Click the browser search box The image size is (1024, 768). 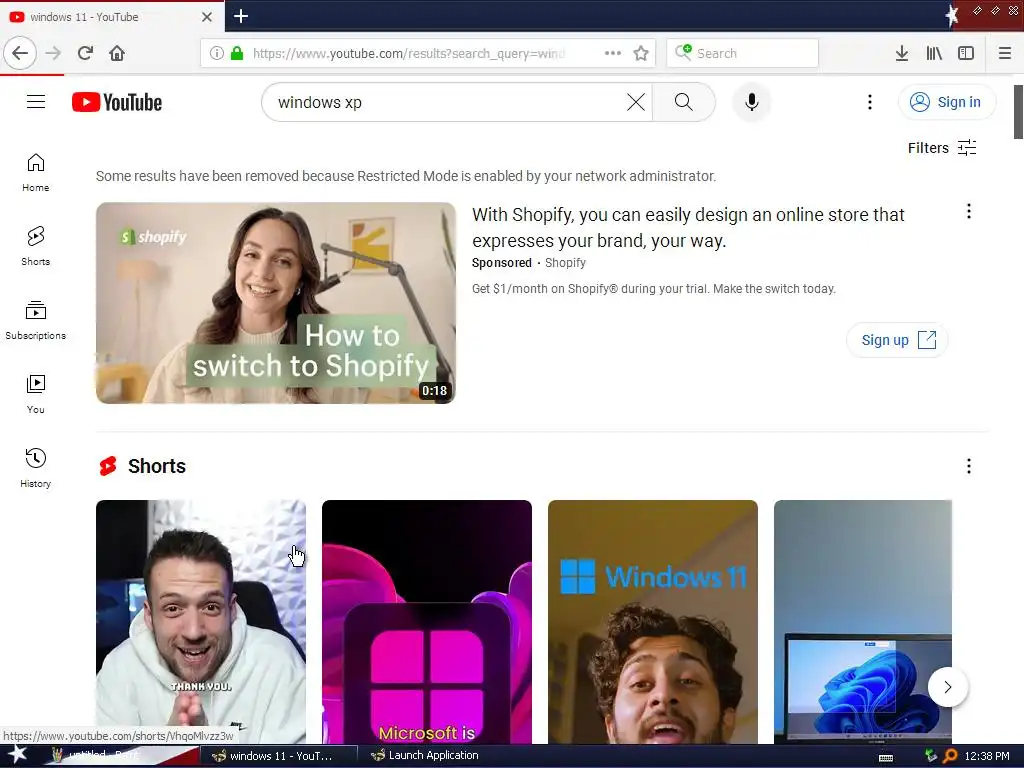[x=742, y=54]
